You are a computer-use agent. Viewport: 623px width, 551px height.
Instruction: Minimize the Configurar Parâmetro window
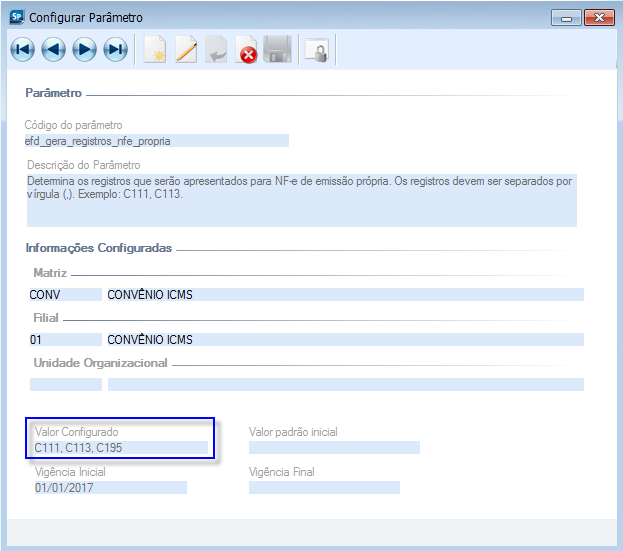click(566, 18)
